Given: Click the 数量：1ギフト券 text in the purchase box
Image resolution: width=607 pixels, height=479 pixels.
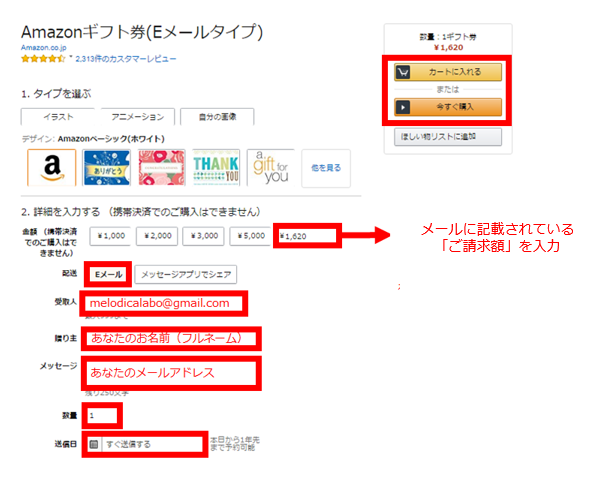Looking at the screenshot, I should tap(448, 37).
